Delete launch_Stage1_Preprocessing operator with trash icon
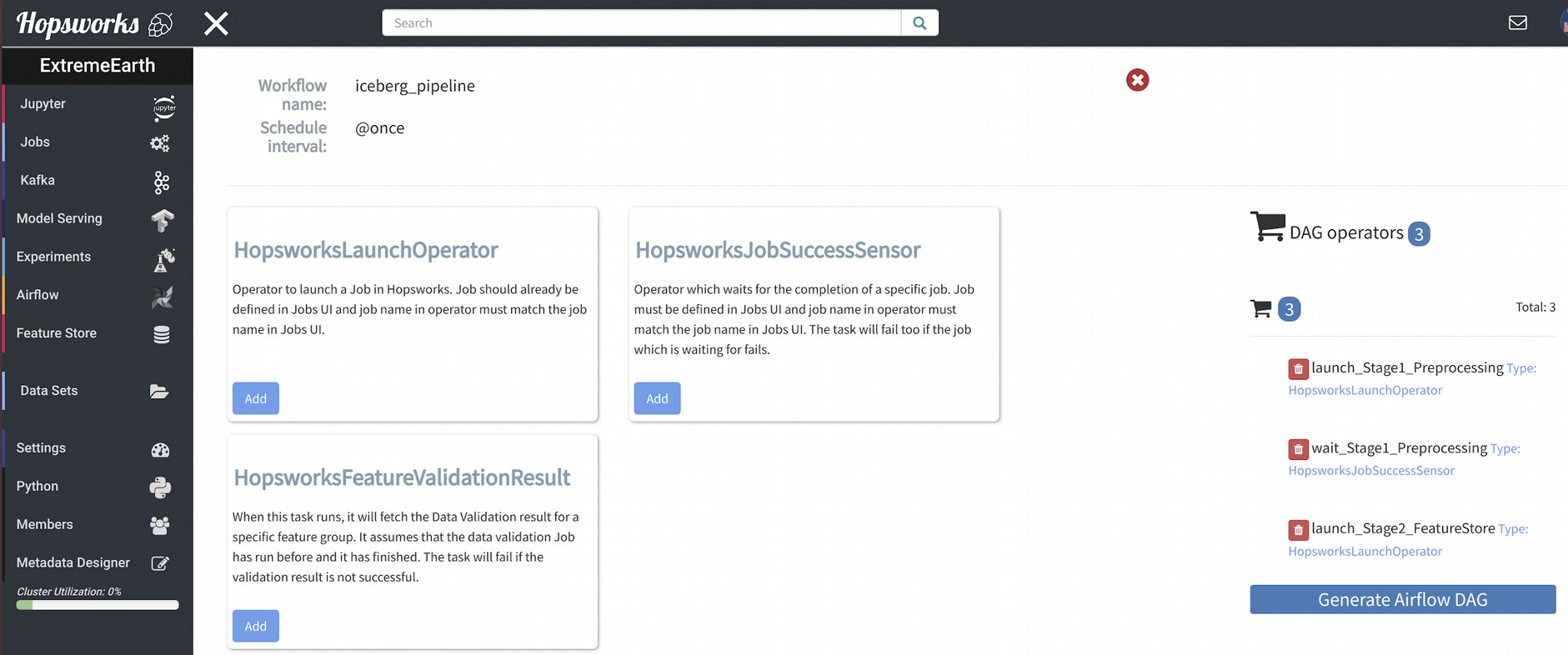Image resolution: width=1568 pixels, height=655 pixels. point(1298,368)
